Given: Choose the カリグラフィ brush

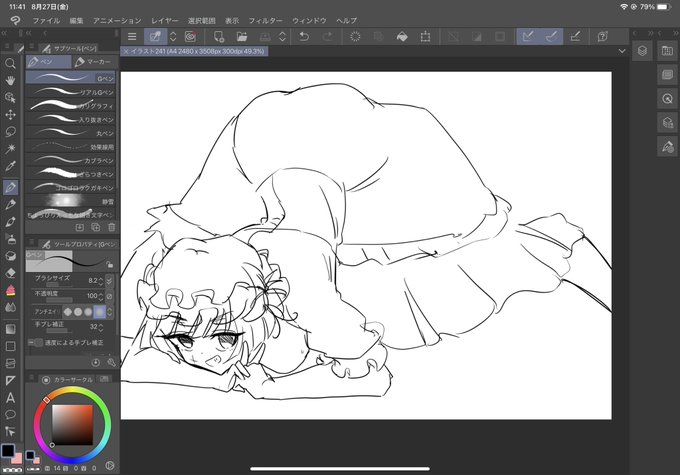Looking at the screenshot, I should pyautogui.click(x=71, y=105).
